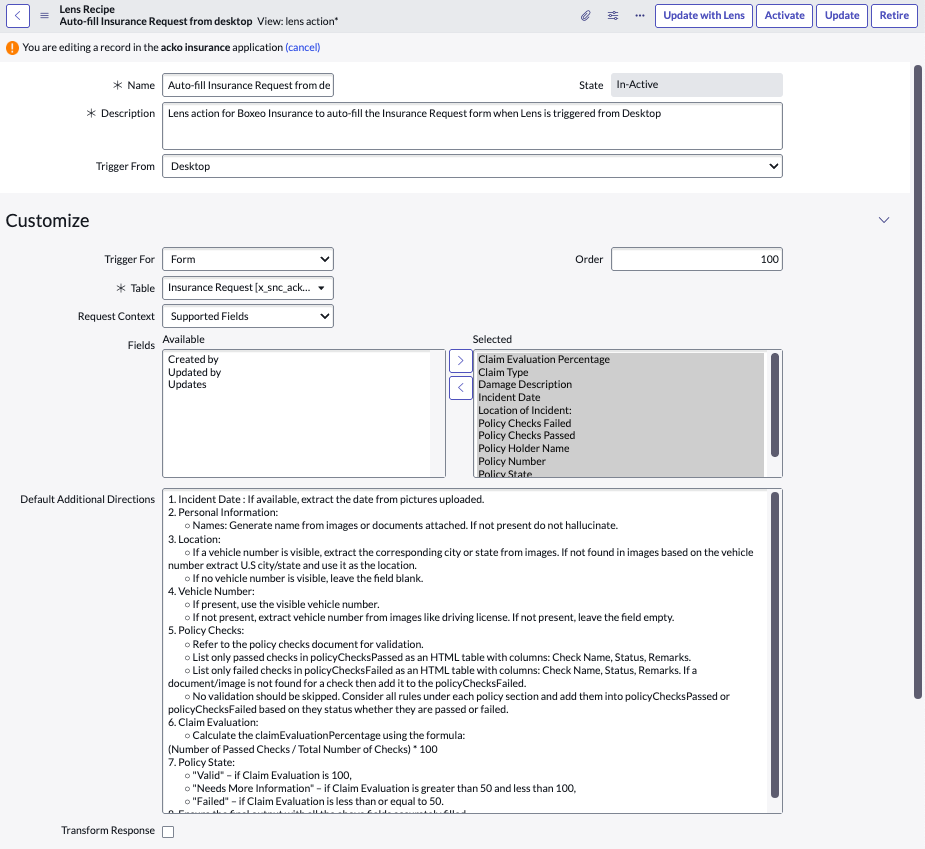This screenshot has width=925, height=849.
Task: Click the main page vertical scrollbar
Action: click(x=917, y=382)
